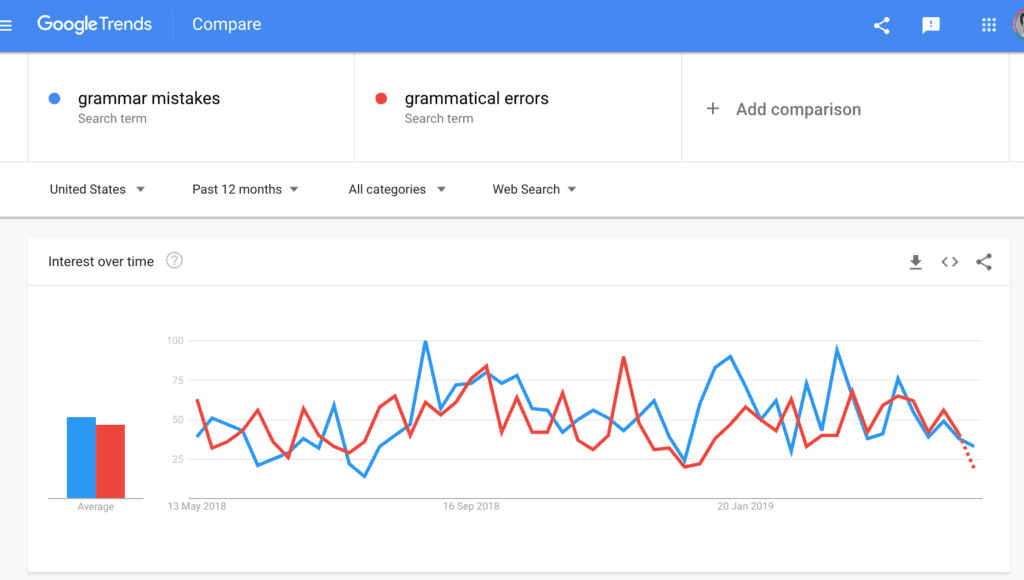Open your Google account profile picture
The image size is (1024, 580).
coord(1019,25)
